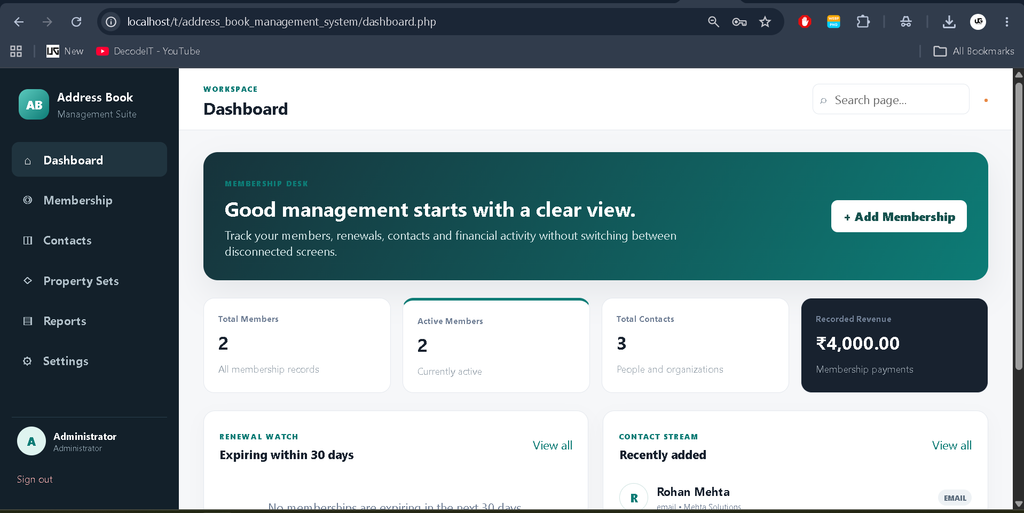Click the Active Members card
The width and height of the screenshot is (1024, 513).
(x=496, y=345)
